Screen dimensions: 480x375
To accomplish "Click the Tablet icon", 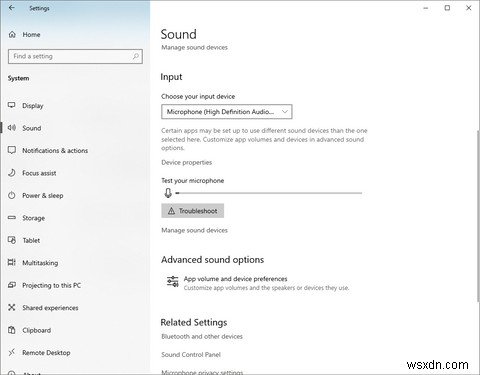I will click(x=12, y=240).
